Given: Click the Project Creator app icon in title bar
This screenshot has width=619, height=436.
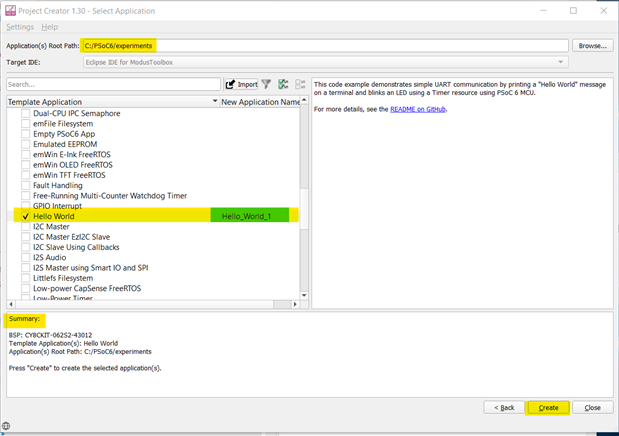Looking at the screenshot, I should 10,11.
